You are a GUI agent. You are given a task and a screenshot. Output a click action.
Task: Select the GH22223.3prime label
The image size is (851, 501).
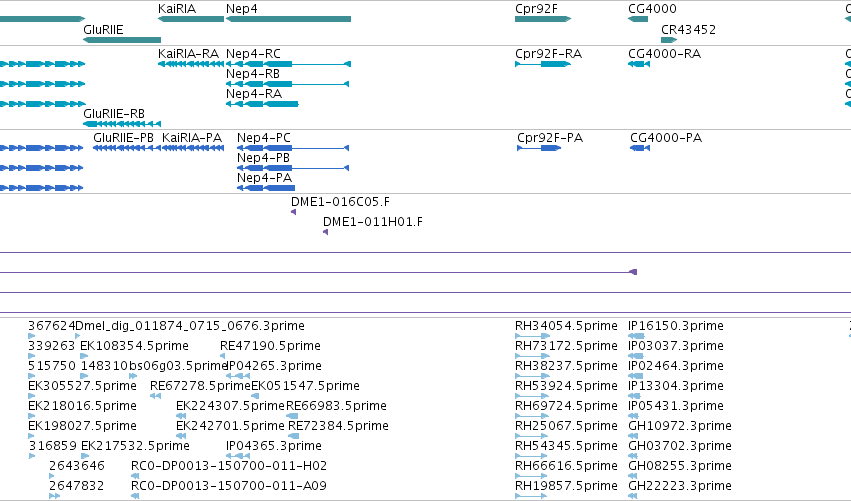coord(679,486)
